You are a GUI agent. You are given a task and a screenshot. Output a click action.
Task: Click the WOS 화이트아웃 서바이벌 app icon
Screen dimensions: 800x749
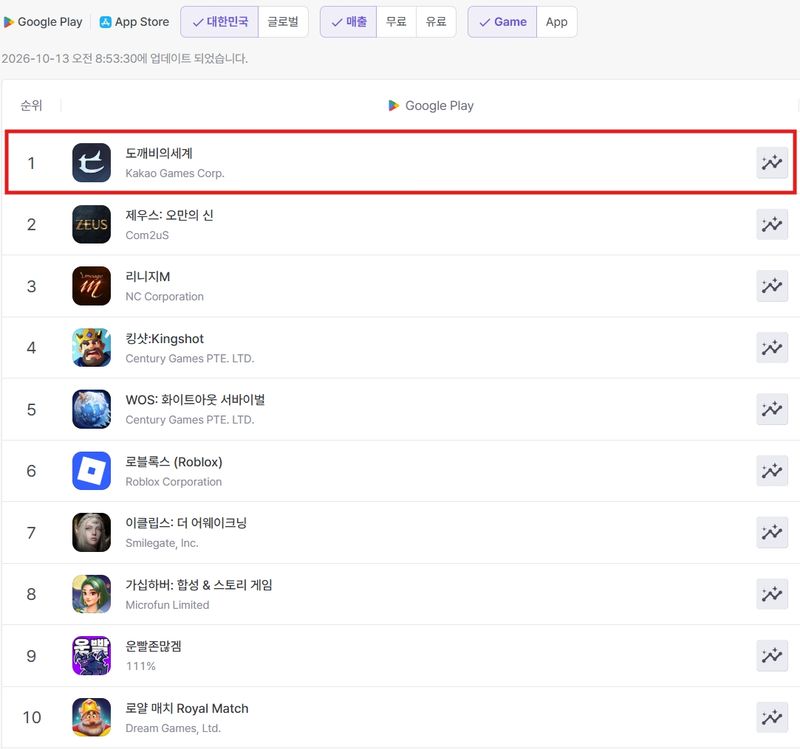tap(91, 409)
